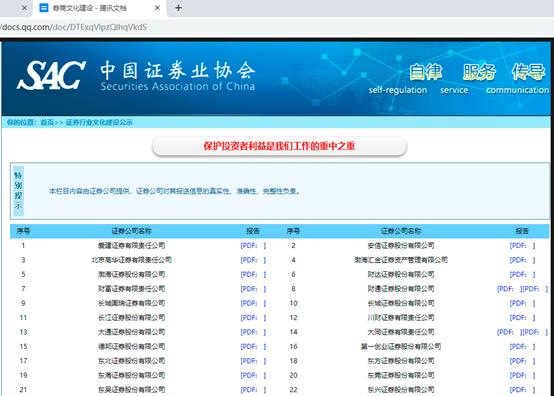Close the leftmost partially hidden browser tab

pyautogui.click(x=24, y=8)
